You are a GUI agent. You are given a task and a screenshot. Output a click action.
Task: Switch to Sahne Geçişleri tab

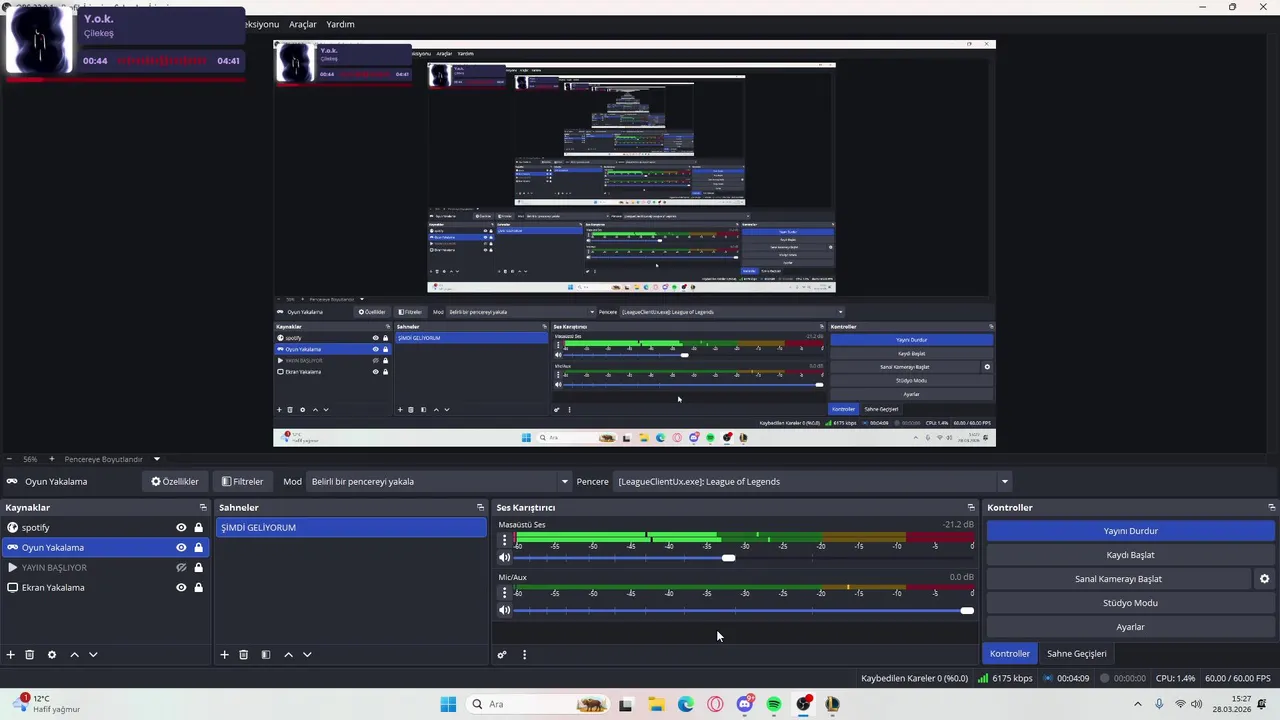point(1077,654)
